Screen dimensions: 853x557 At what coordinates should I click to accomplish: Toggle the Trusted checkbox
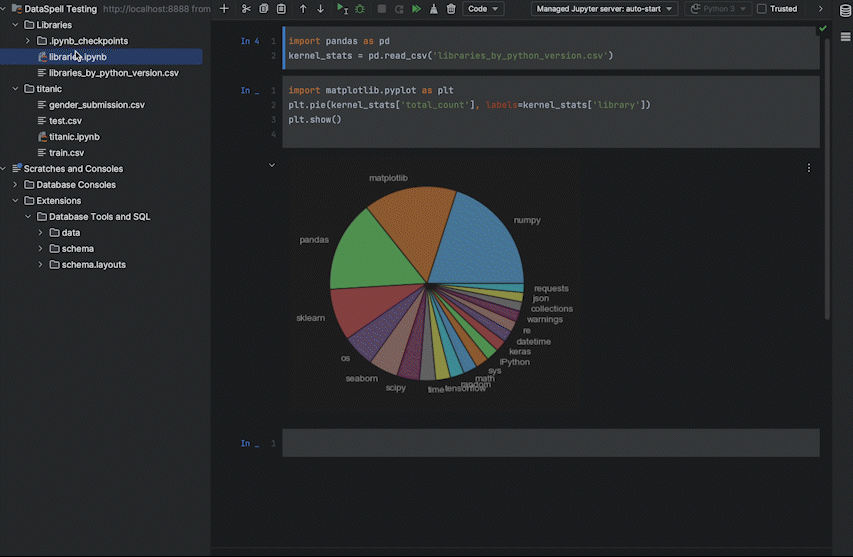click(762, 9)
